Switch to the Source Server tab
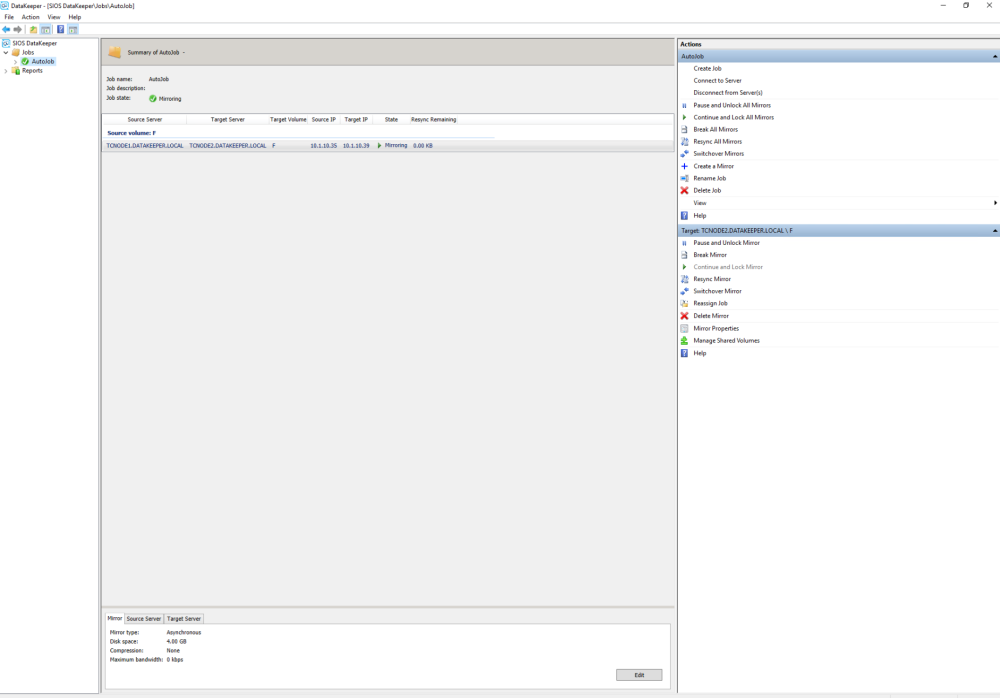Image resolution: width=1000 pixels, height=698 pixels. coord(143,619)
